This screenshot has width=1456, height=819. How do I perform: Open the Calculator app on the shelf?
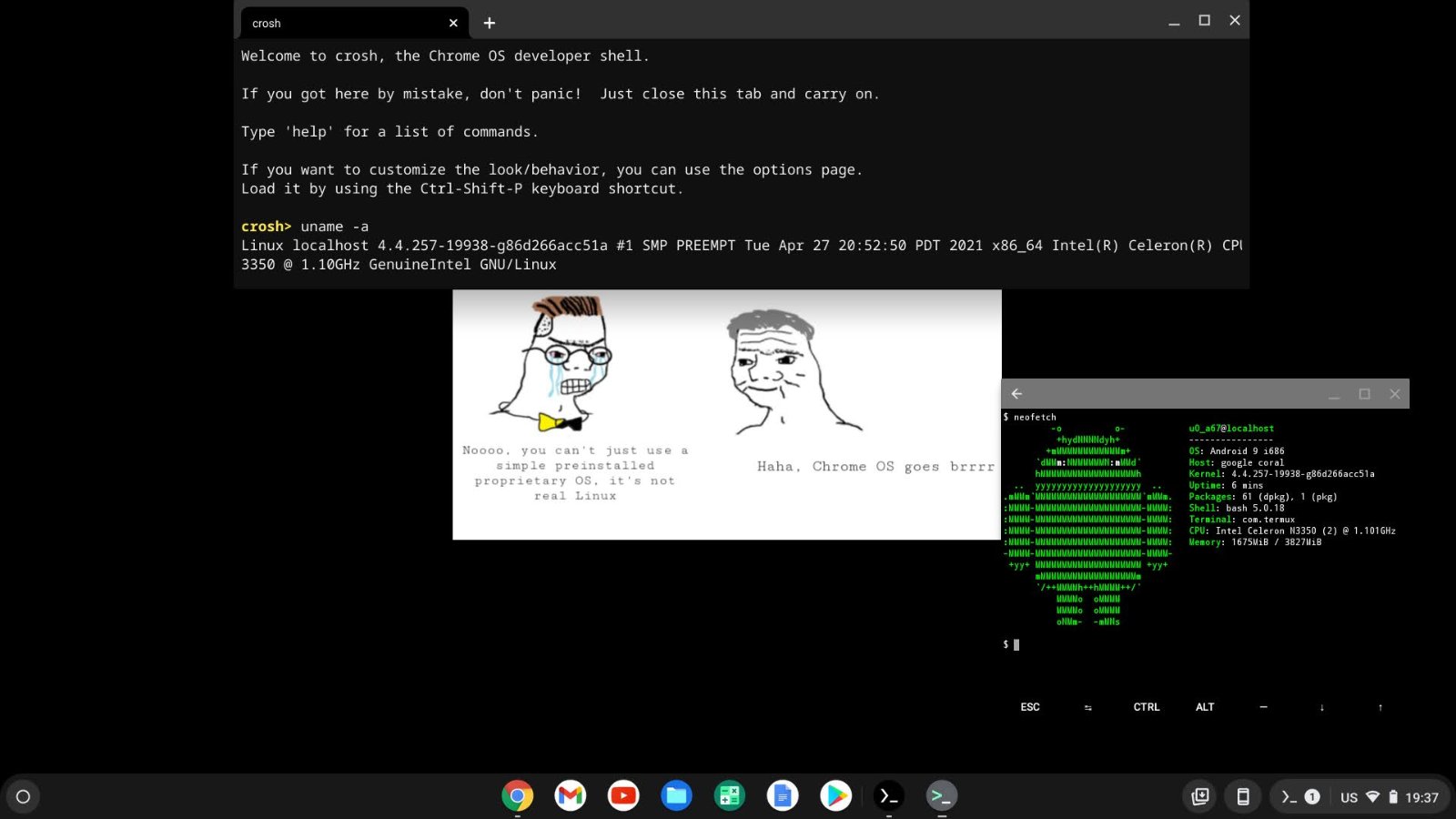[x=729, y=796]
